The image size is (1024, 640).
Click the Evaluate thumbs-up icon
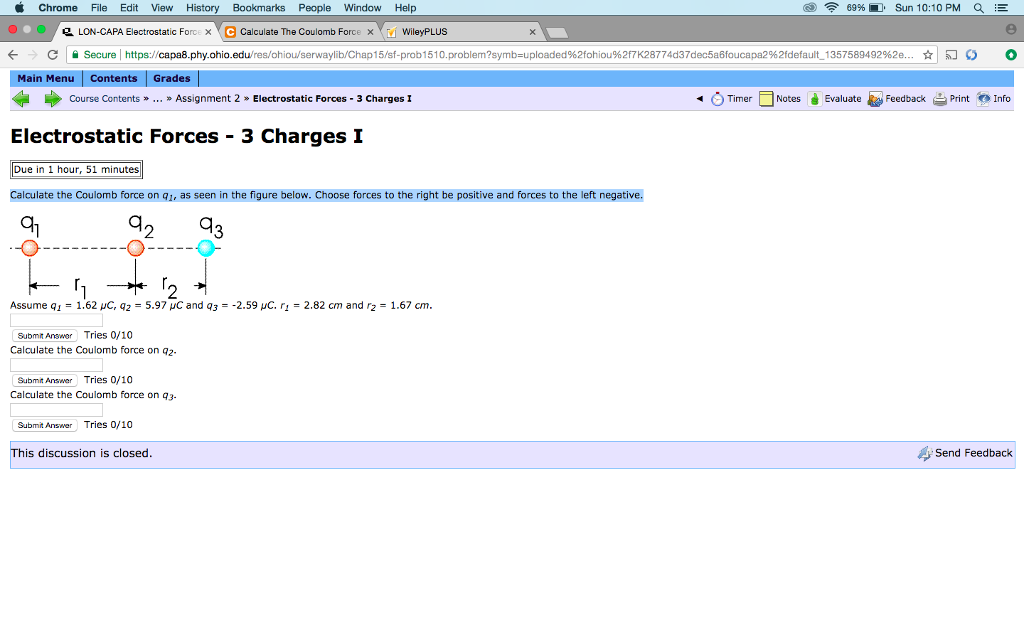(x=815, y=98)
